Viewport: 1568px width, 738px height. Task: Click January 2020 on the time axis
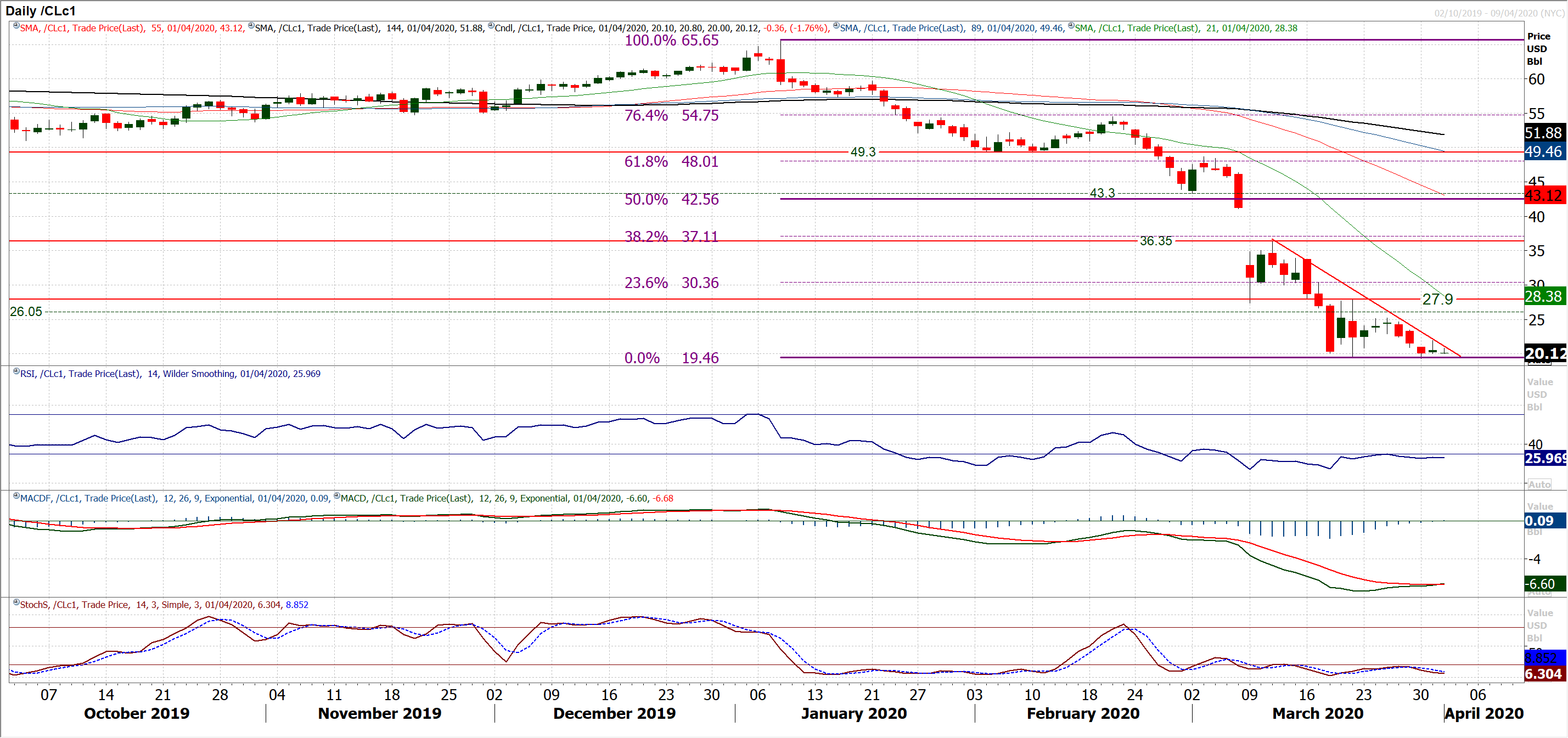[853, 713]
